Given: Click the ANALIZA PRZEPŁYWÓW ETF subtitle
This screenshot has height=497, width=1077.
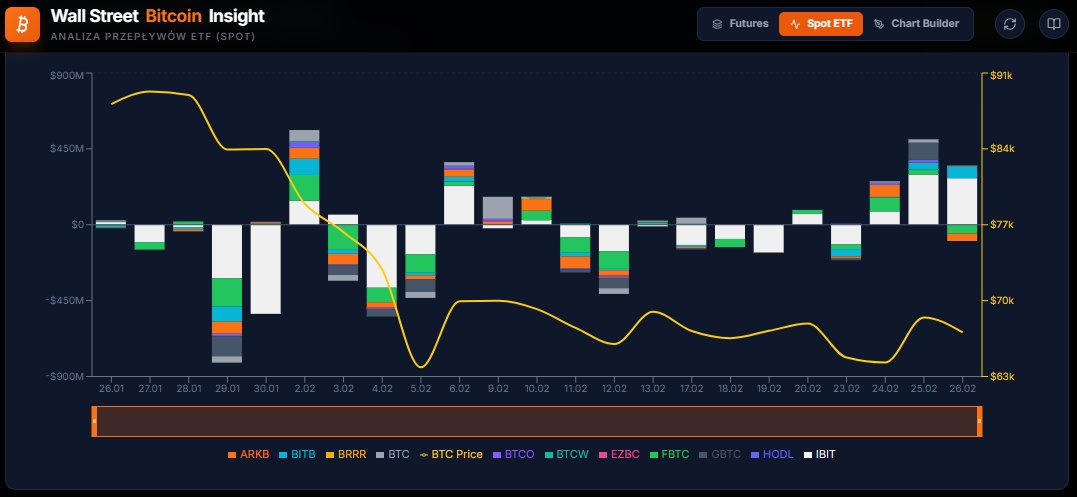Looking at the screenshot, I should (x=152, y=36).
